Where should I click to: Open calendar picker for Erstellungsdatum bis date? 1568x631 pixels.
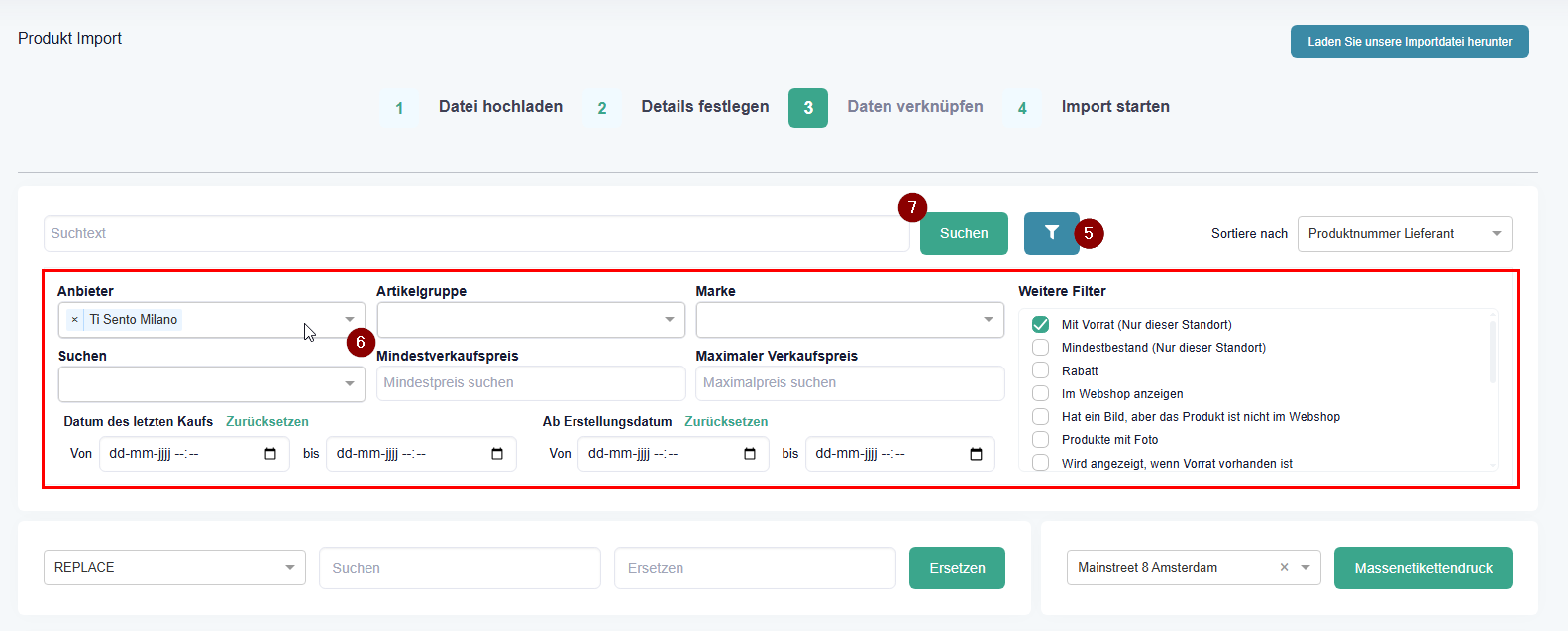click(x=976, y=454)
